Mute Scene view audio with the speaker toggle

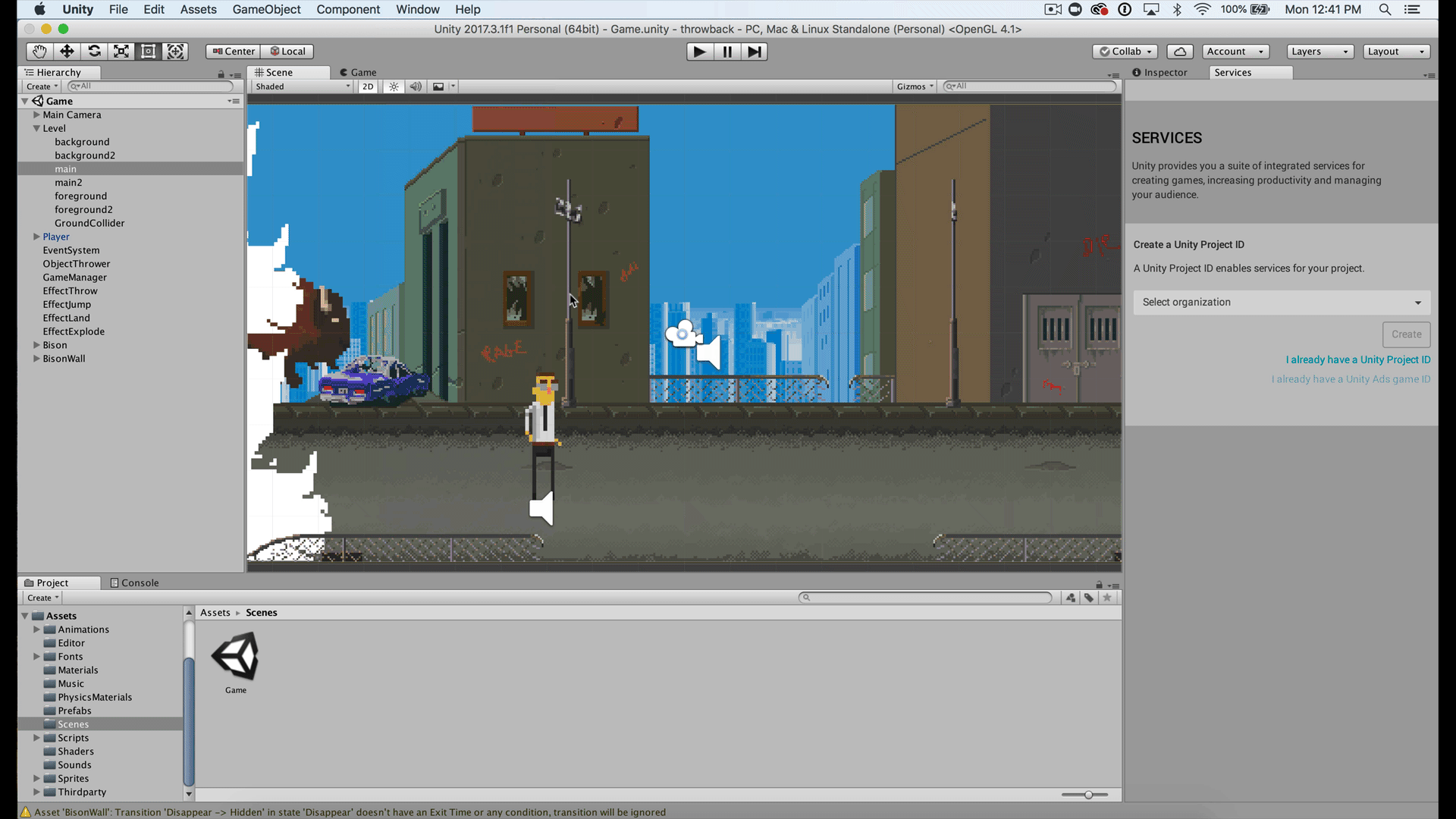point(416,86)
